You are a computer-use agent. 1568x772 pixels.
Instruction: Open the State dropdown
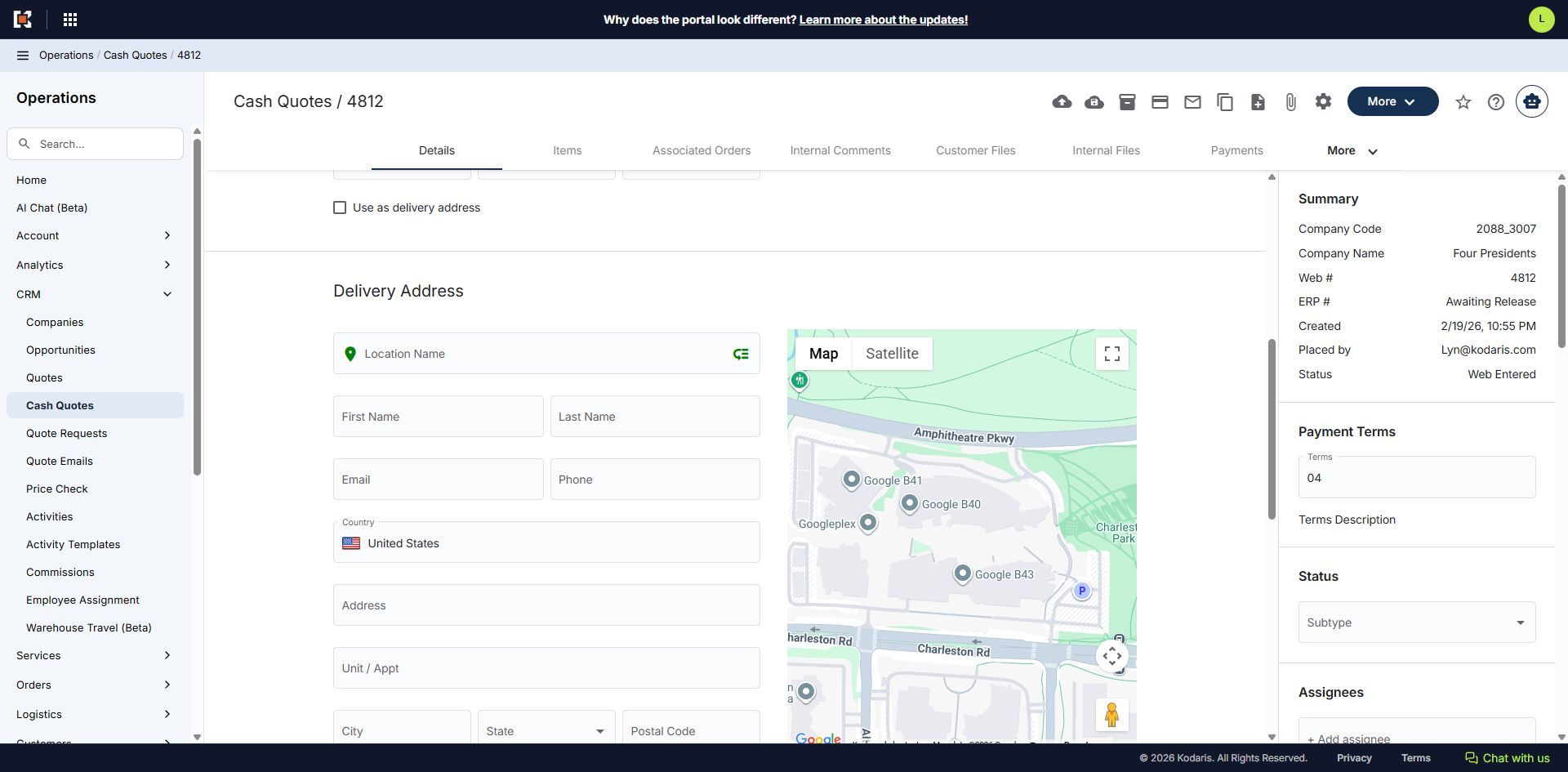(x=546, y=730)
